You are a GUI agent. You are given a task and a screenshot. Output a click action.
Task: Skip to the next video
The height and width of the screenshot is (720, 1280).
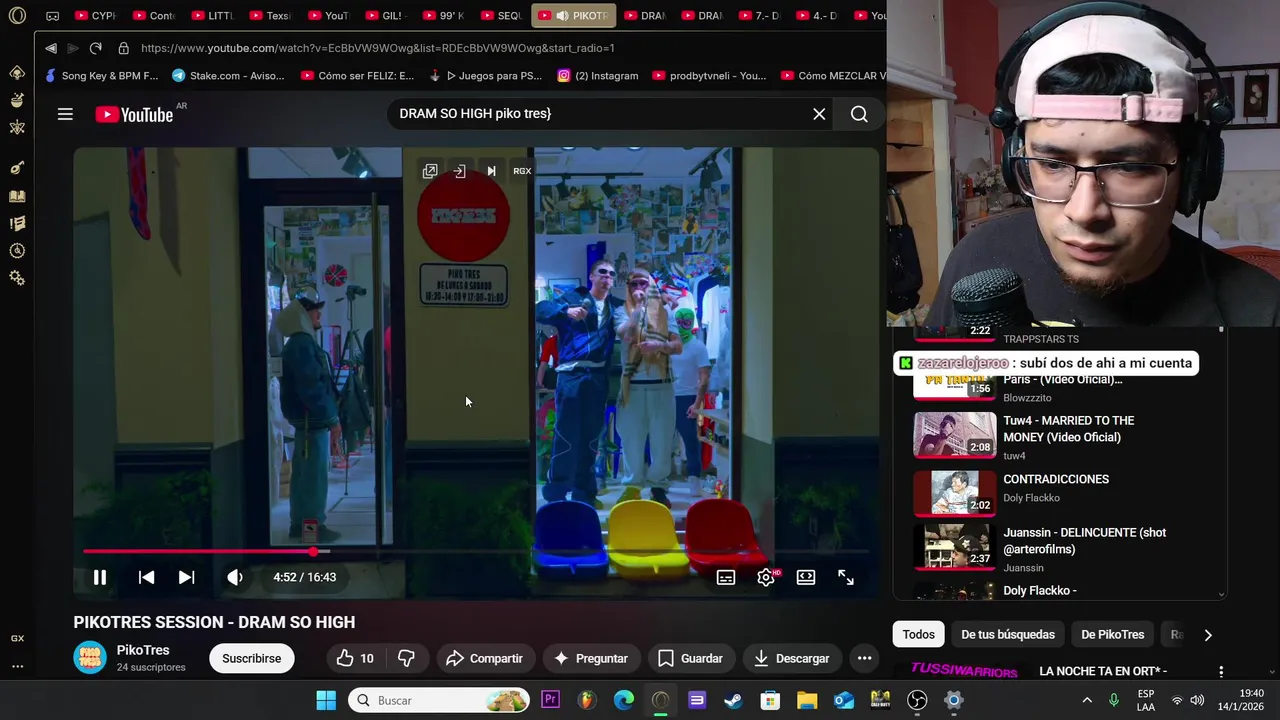click(186, 577)
